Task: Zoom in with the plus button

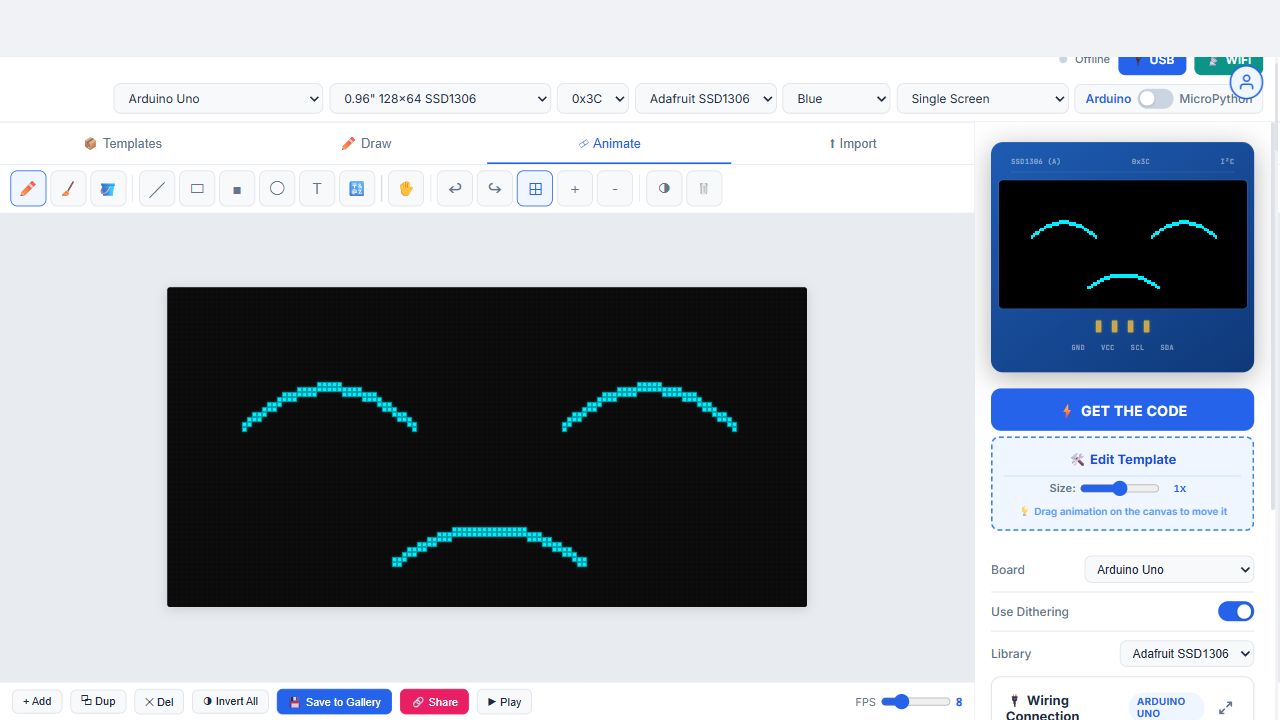Action: (575, 188)
